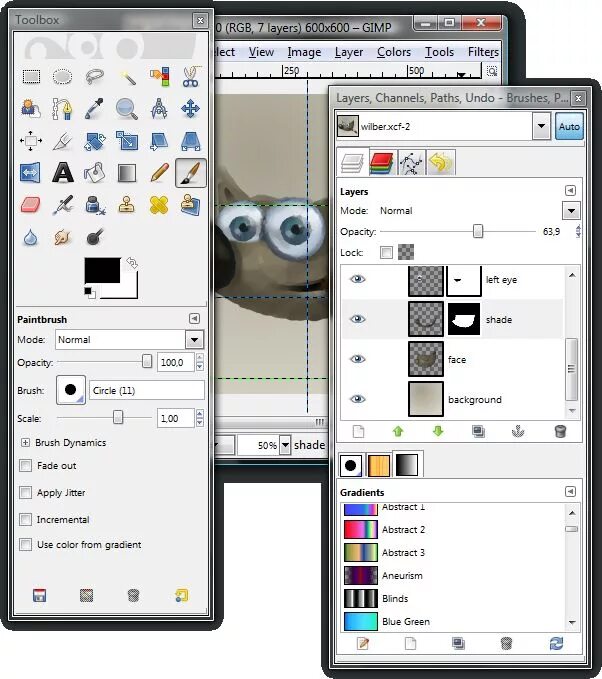Select the Flip tool
This screenshot has width=602, height=679.
click(31, 173)
